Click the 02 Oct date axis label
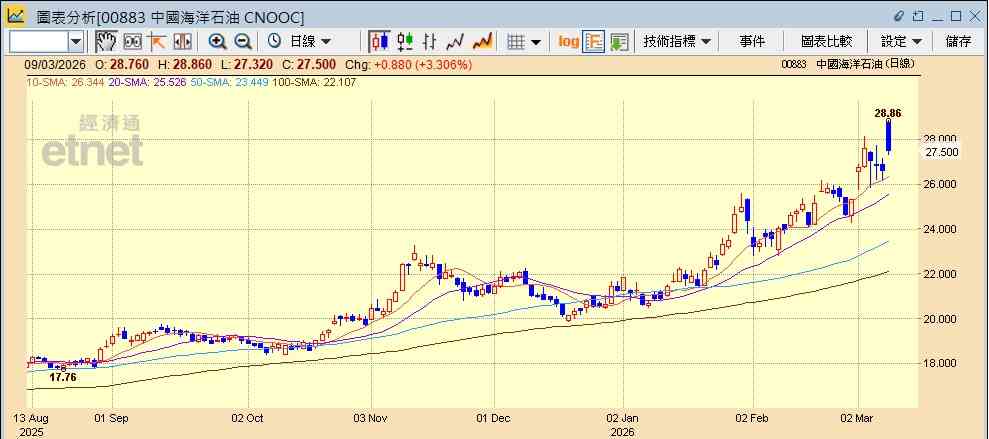 248,418
